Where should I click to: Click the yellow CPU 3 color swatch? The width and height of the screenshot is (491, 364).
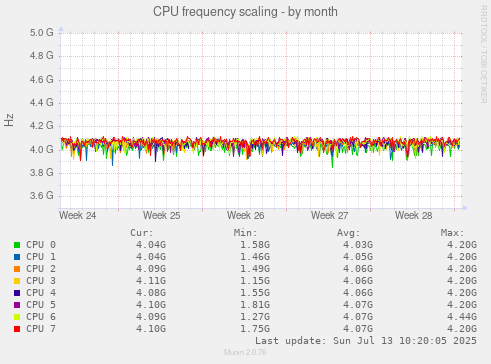(x=17, y=281)
